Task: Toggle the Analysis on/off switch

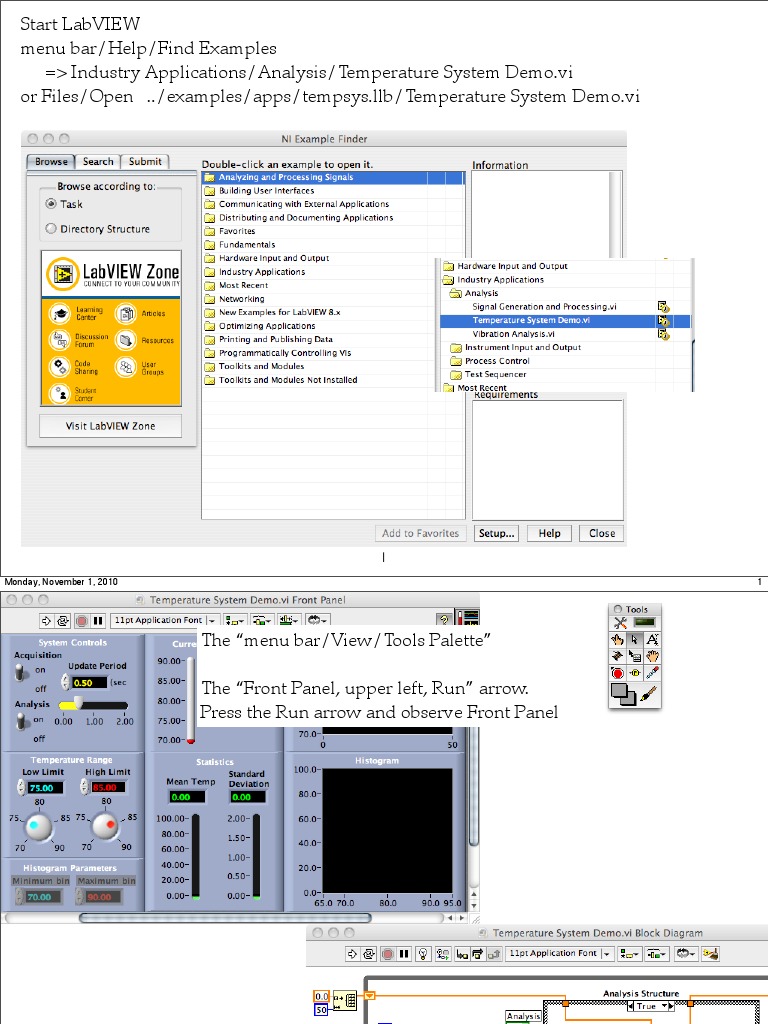Action: (x=22, y=721)
